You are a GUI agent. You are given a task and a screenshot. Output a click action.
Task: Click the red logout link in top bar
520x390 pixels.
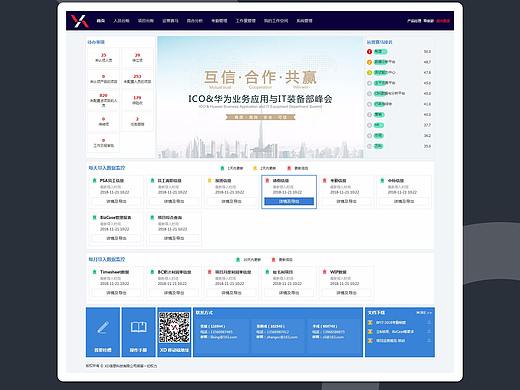(x=443, y=21)
